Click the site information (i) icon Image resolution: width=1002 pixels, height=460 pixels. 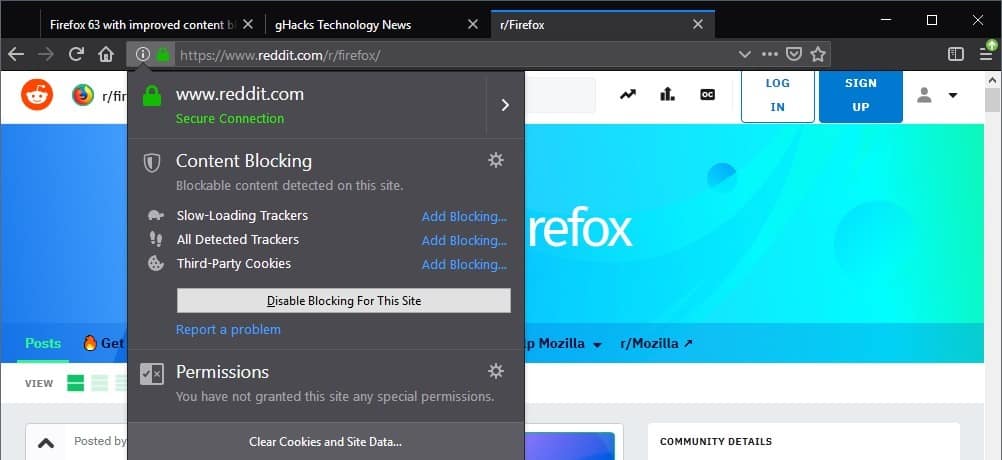click(143, 55)
